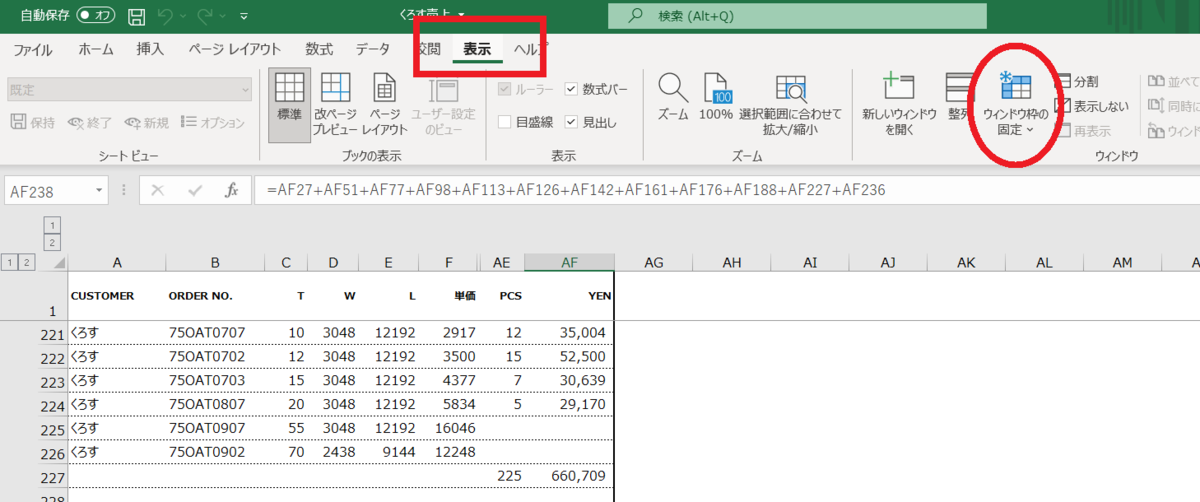Viewport: 1200px width, 502px height.
Task: Switch to ページ レイアウト view
Action: (x=384, y=104)
